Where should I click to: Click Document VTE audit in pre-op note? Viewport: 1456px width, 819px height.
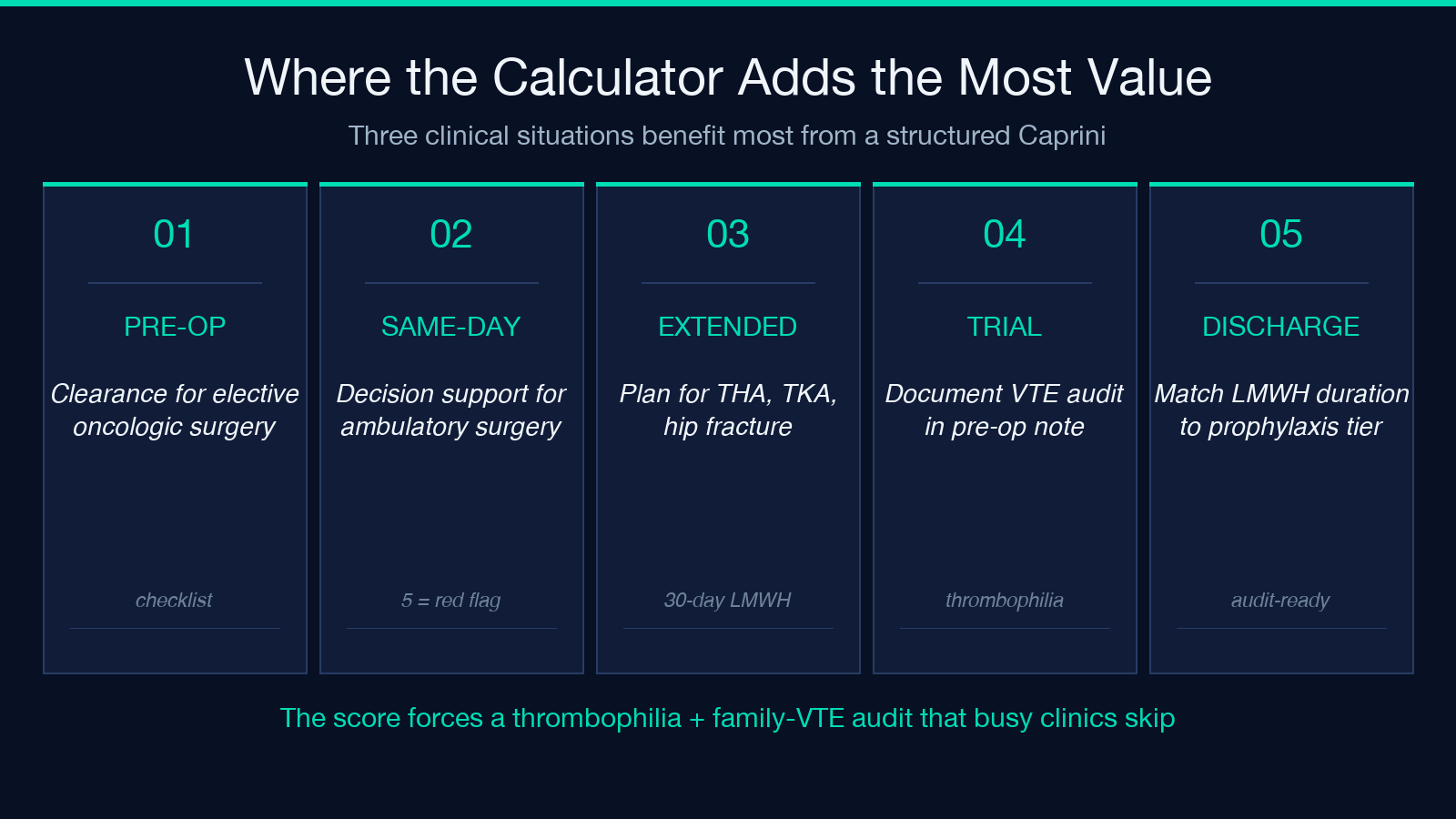(x=1005, y=410)
